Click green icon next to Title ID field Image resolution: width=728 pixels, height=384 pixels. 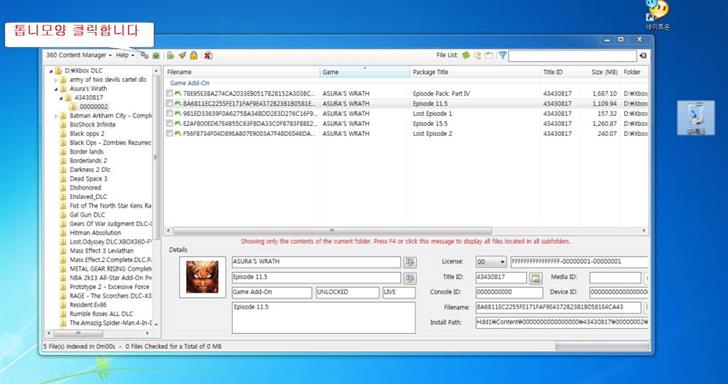536,278
